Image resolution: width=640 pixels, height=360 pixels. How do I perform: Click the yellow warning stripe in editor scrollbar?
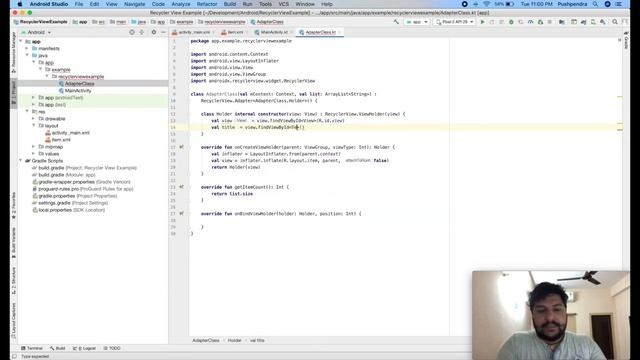pos(620,97)
